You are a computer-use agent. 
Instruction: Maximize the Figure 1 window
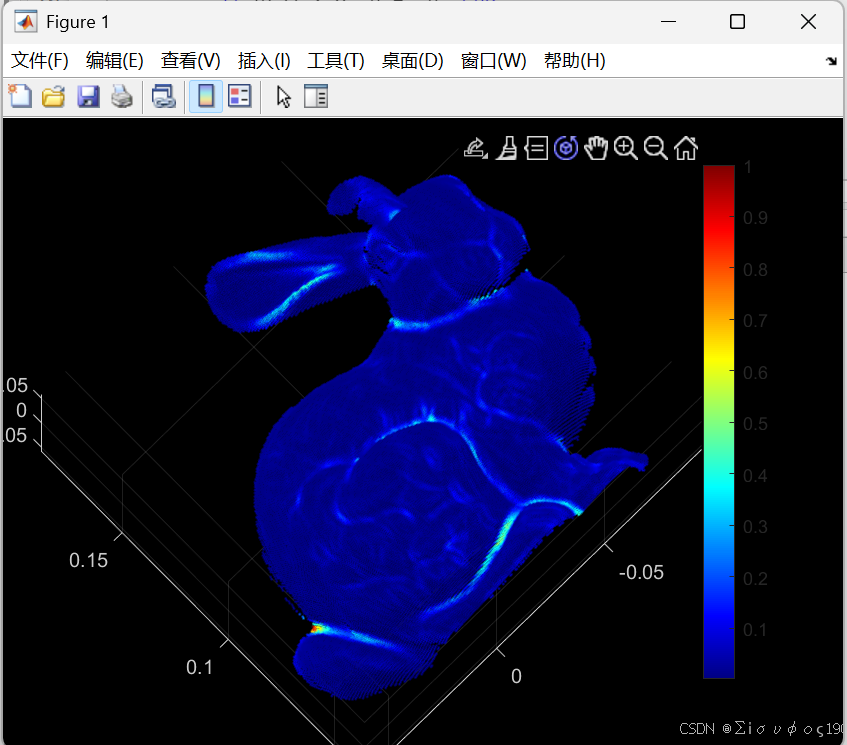737,22
